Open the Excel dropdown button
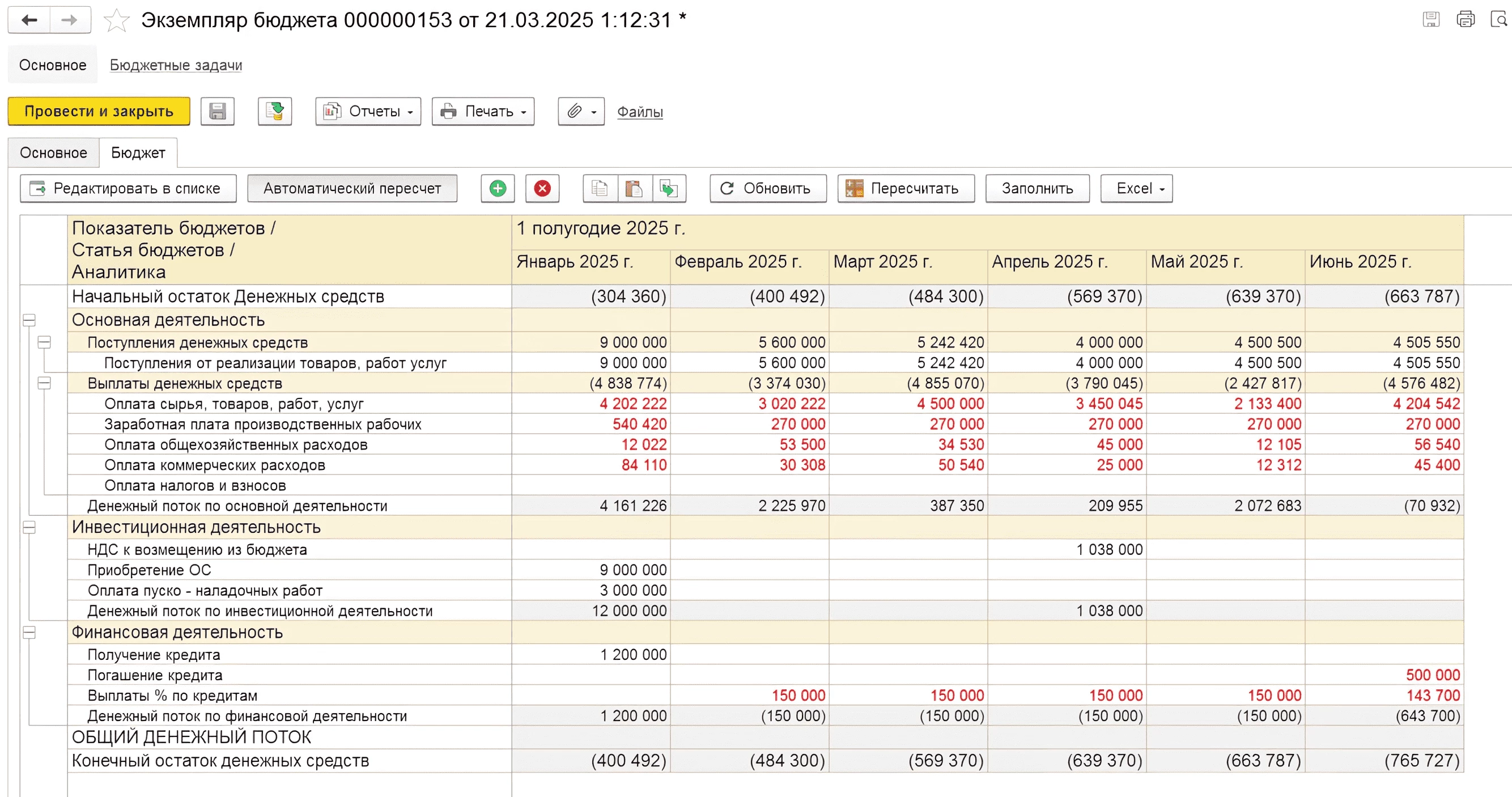Image resolution: width=1512 pixels, height=797 pixels. (x=1136, y=188)
